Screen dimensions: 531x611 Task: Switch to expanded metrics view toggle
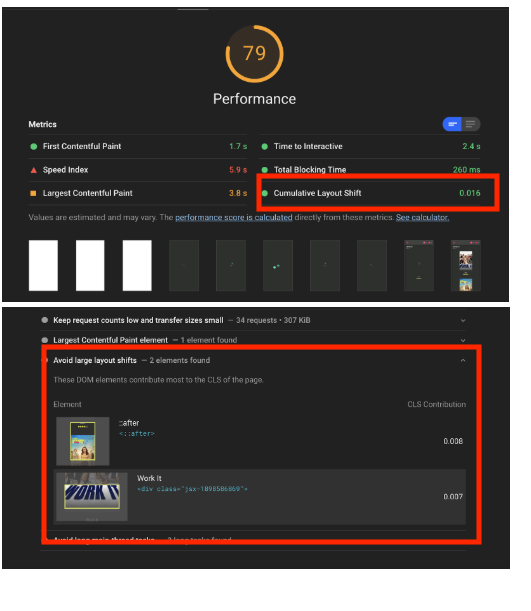click(471, 124)
